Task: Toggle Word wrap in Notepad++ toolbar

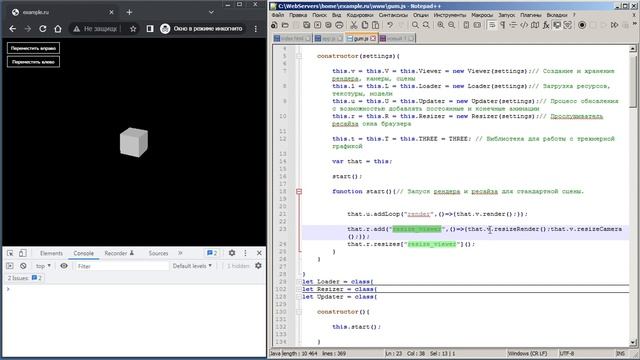Action: [x=492, y=25]
